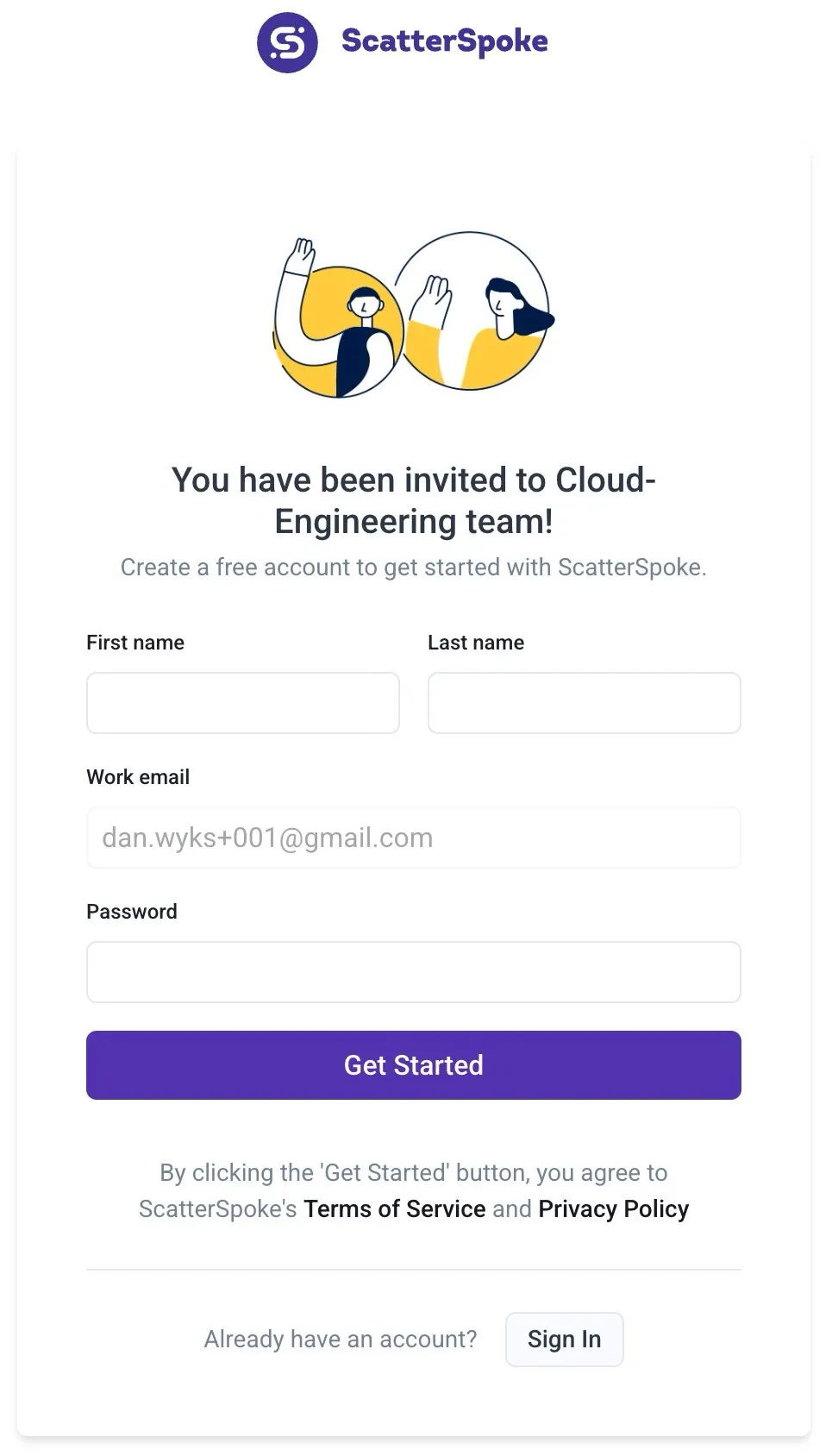
Task: Click the Work email label
Action: [138, 776]
